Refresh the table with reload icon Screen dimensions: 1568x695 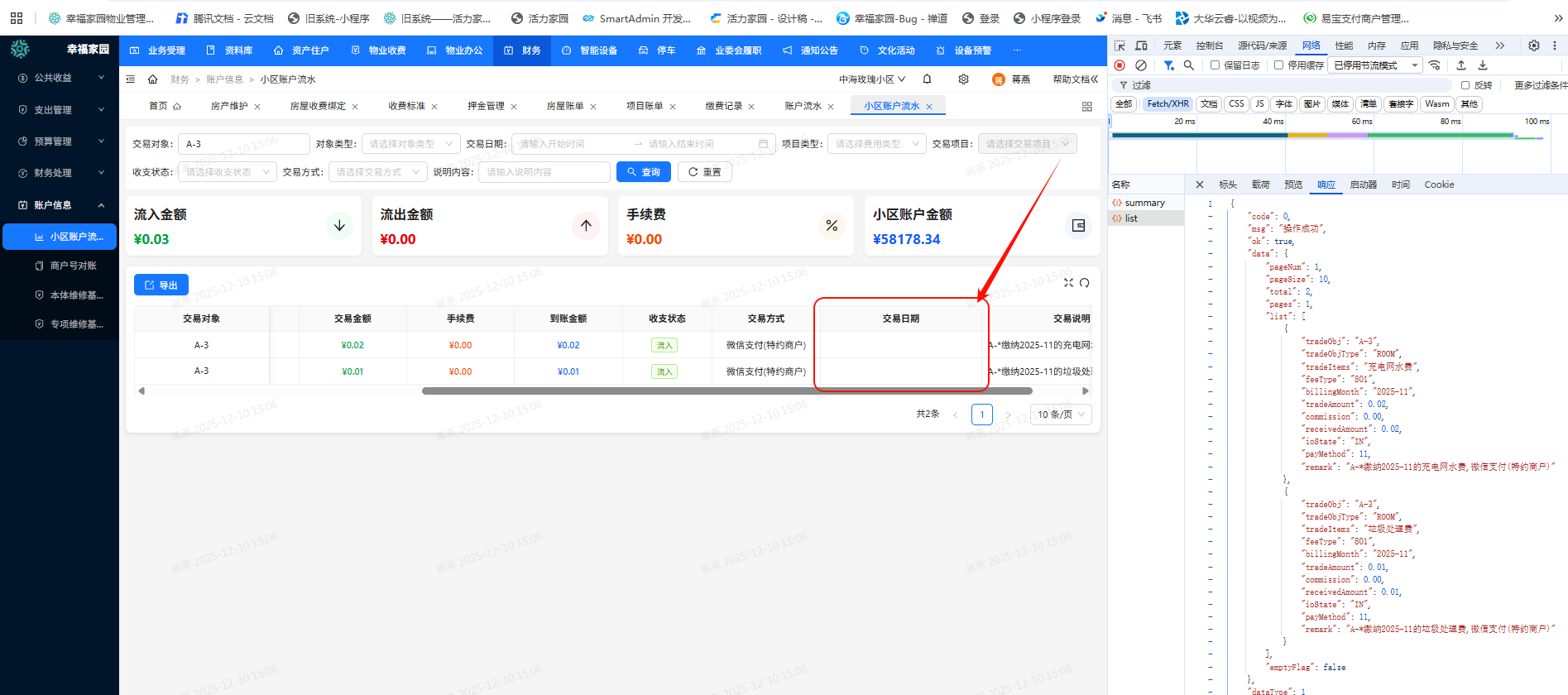tap(1084, 283)
